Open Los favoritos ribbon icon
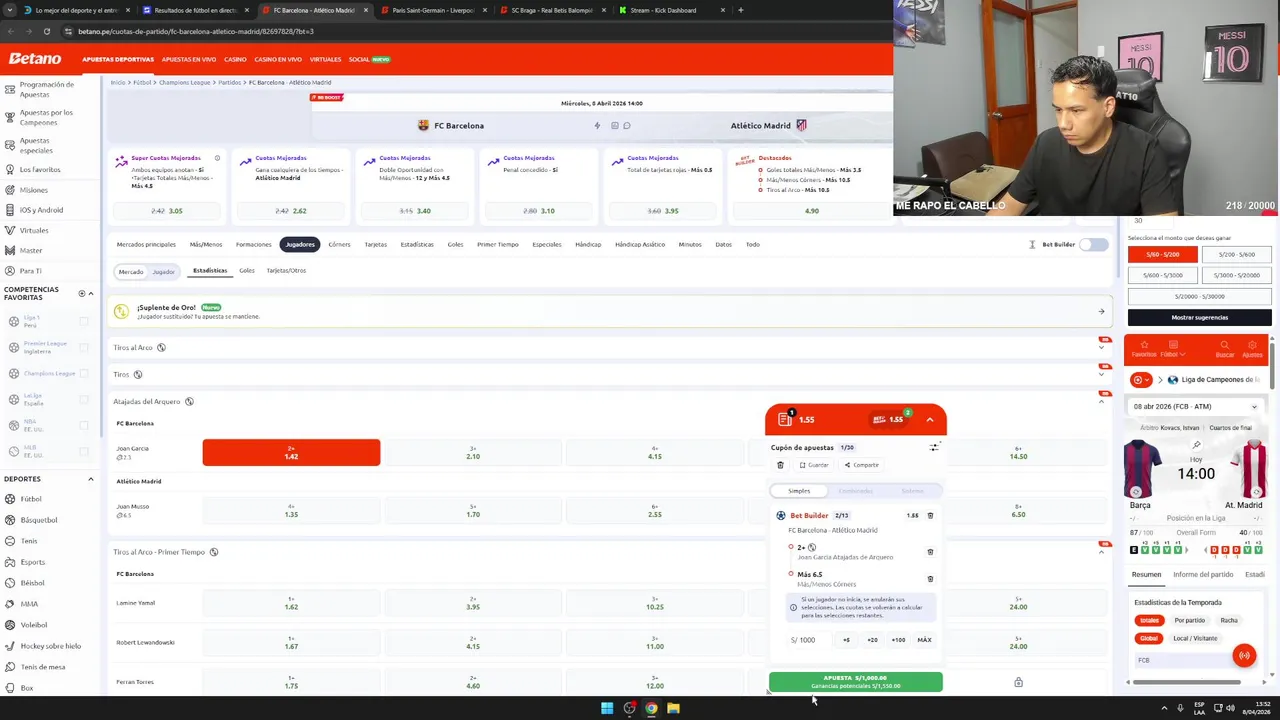1280x720 pixels. [10, 170]
